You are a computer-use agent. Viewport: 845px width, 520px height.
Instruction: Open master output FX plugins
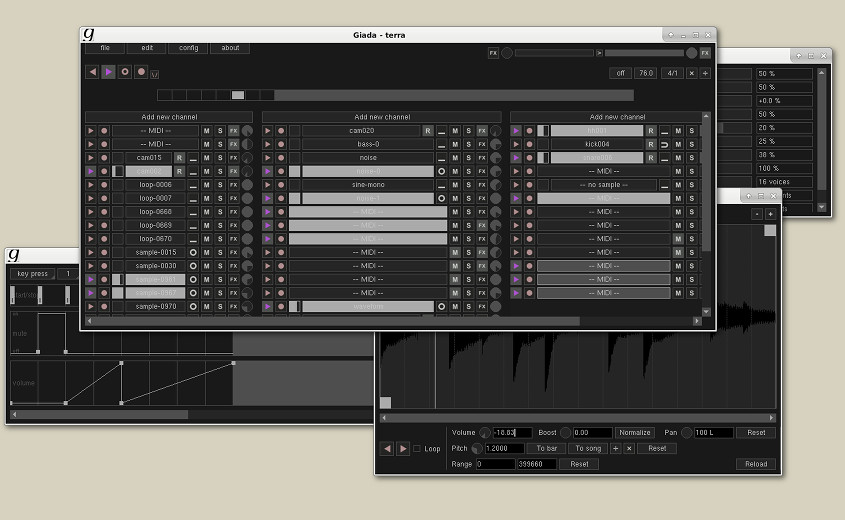[705, 53]
